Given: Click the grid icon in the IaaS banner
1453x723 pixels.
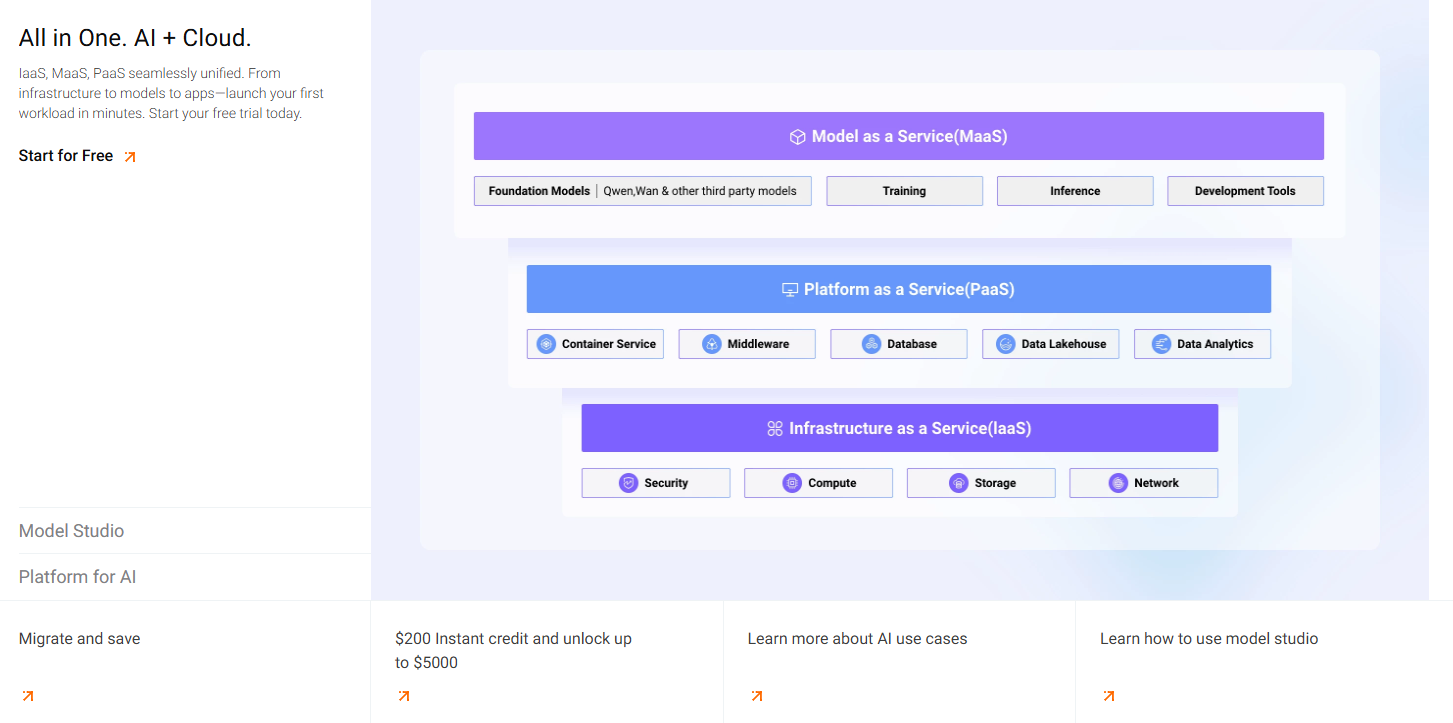Looking at the screenshot, I should coord(775,429).
